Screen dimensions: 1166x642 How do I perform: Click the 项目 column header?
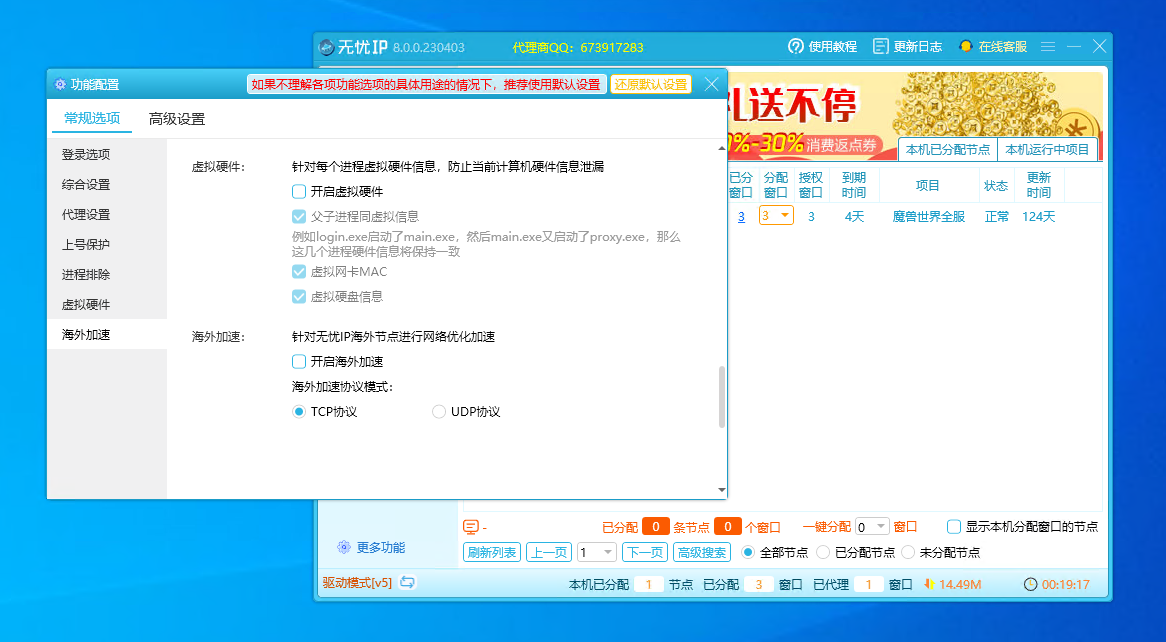point(927,185)
